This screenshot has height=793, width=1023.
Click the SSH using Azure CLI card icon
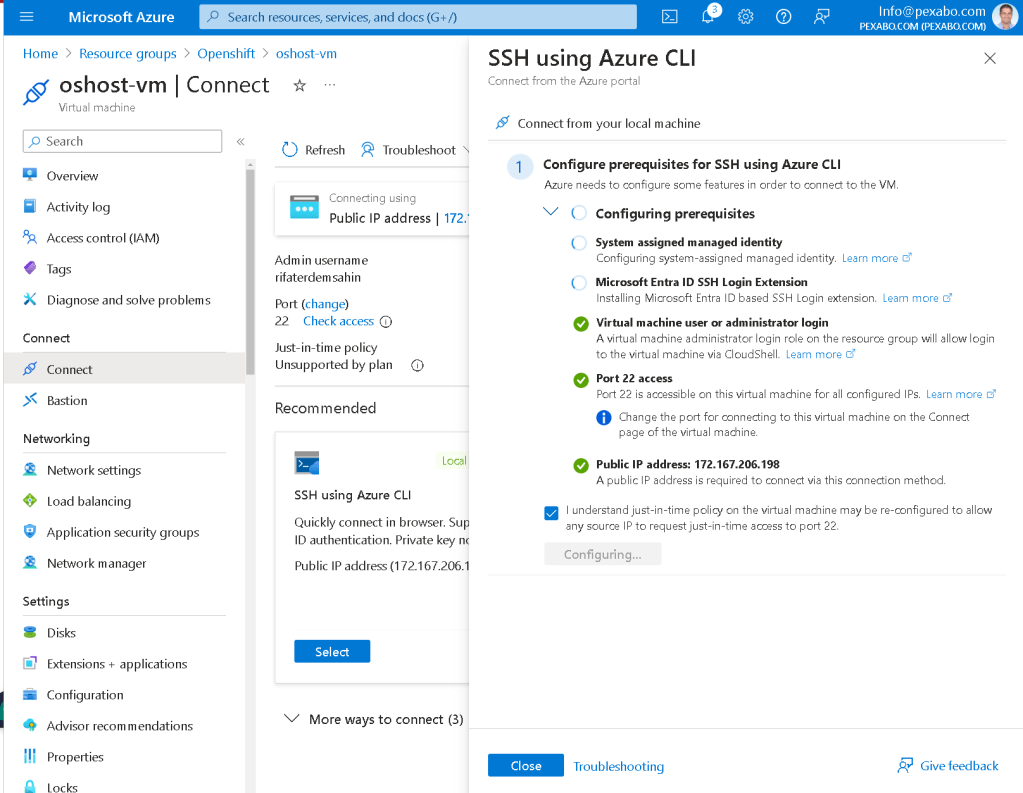[307, 463]
